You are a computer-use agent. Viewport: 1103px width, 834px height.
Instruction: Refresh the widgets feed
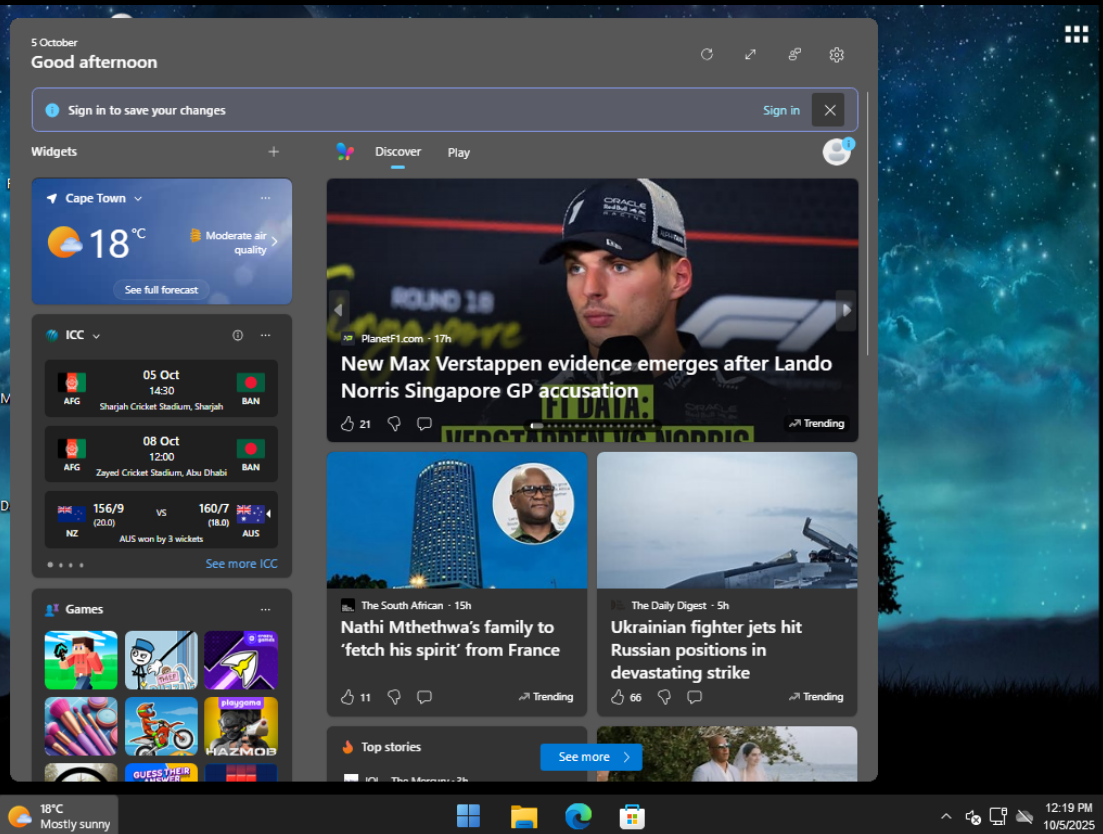tap(707, 54)
